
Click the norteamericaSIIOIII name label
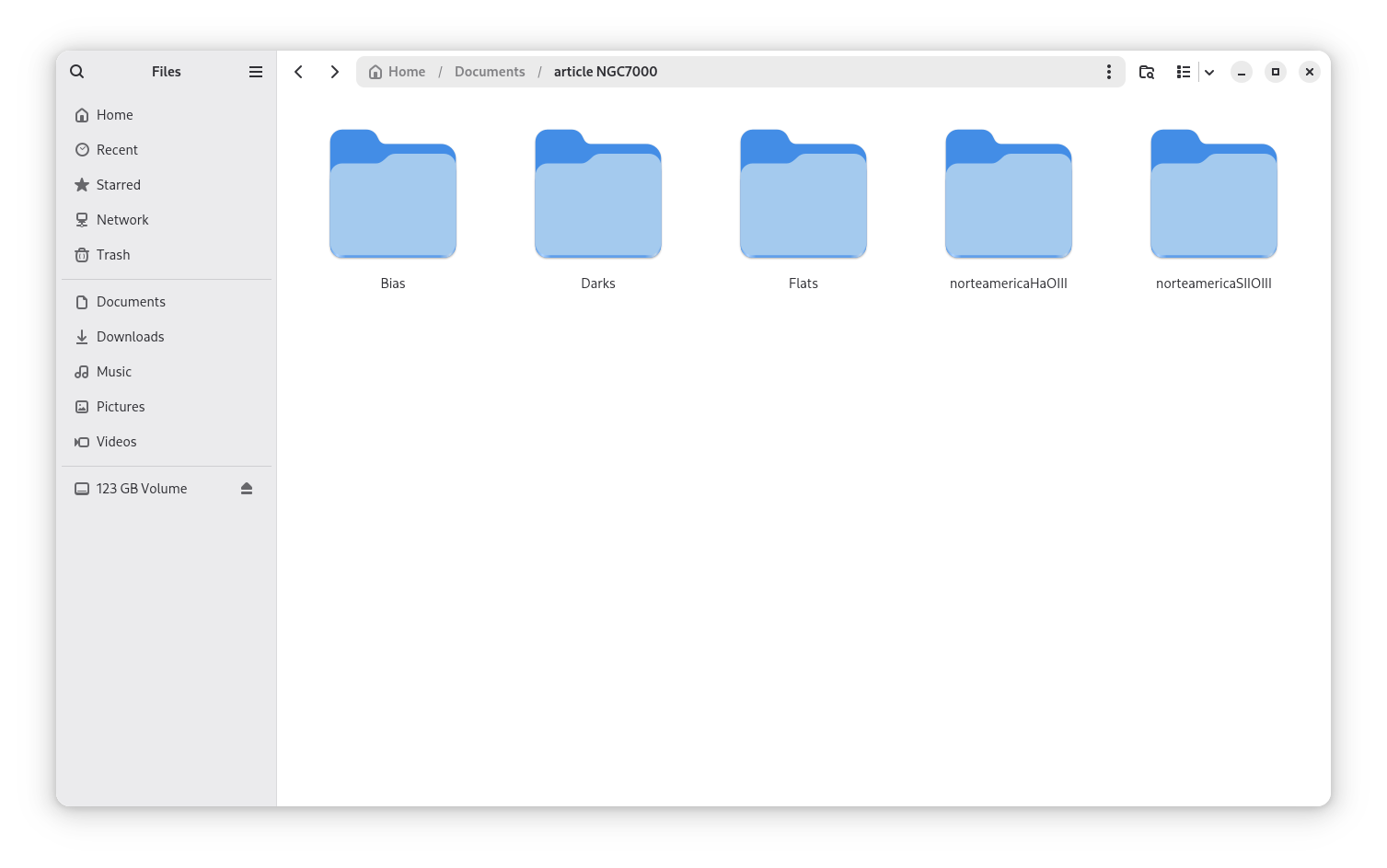(1214, 284)
